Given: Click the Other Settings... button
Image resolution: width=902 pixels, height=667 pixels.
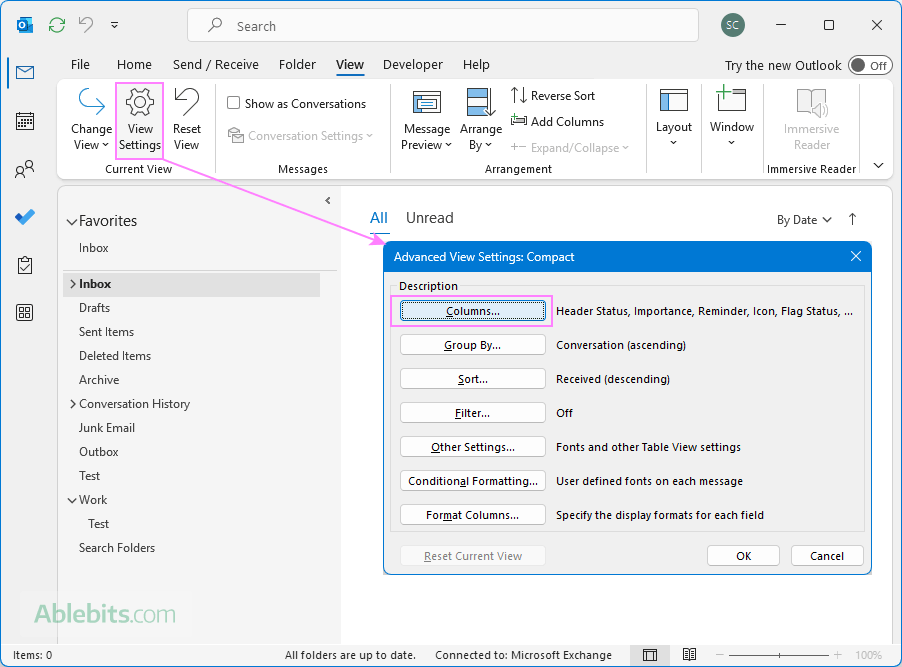Looking at the screenshot, I should pyautogui.click(x=473, y=447).
